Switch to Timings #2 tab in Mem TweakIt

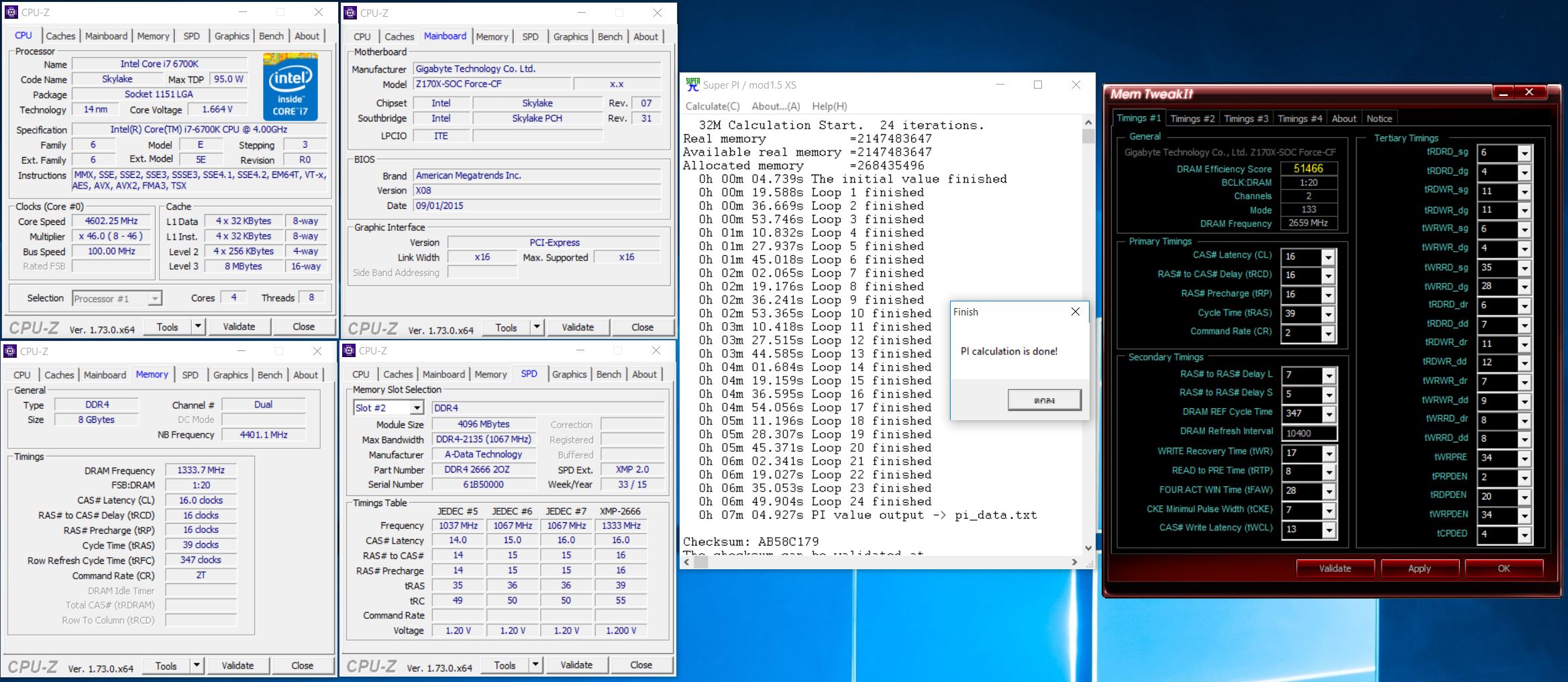pyautogui.click(x=1192, y=118)
